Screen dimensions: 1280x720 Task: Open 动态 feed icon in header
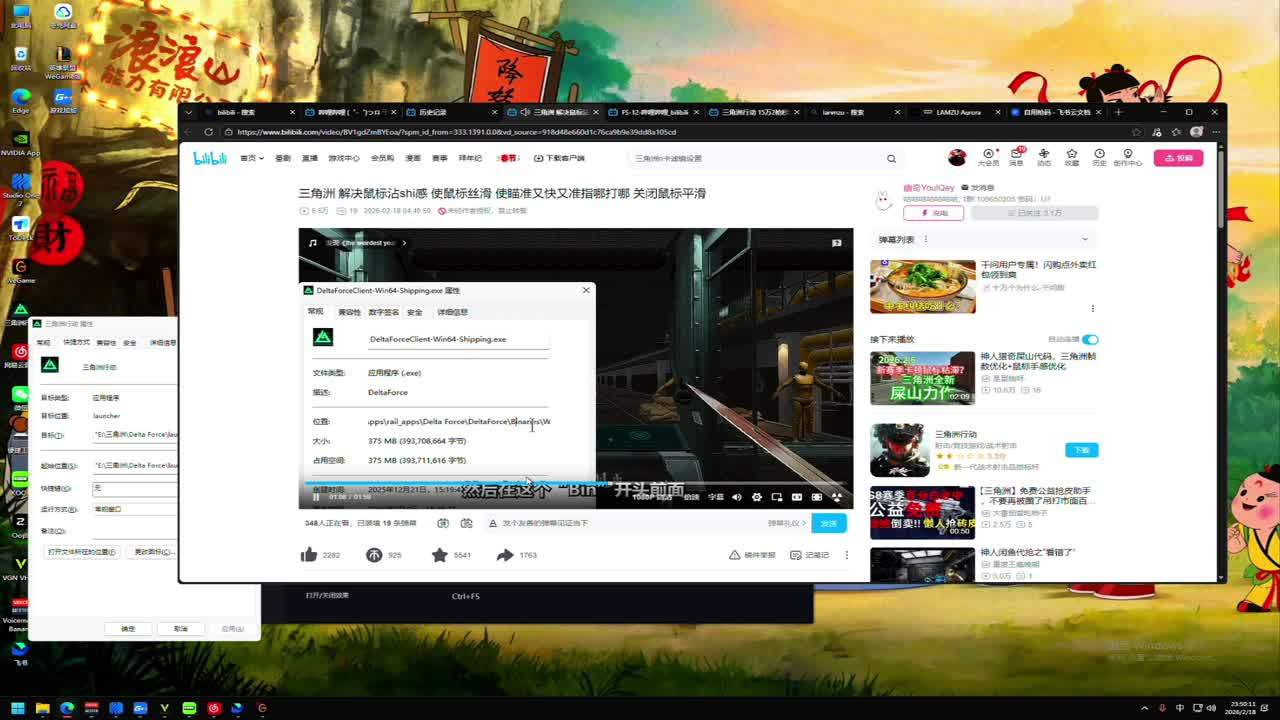(1044, 157)
